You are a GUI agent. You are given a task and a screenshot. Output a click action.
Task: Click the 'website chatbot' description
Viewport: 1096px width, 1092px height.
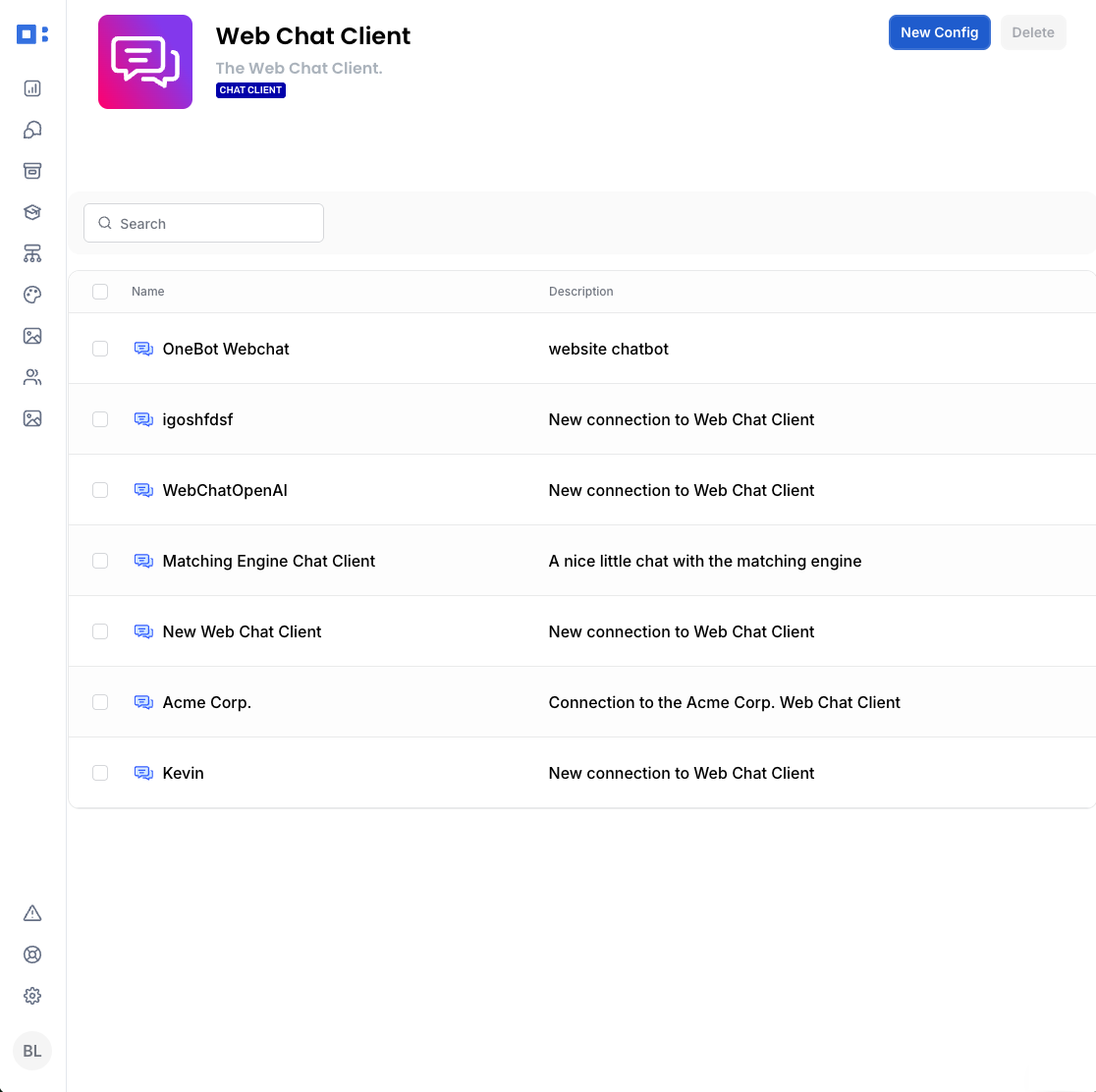coord(608,349)
